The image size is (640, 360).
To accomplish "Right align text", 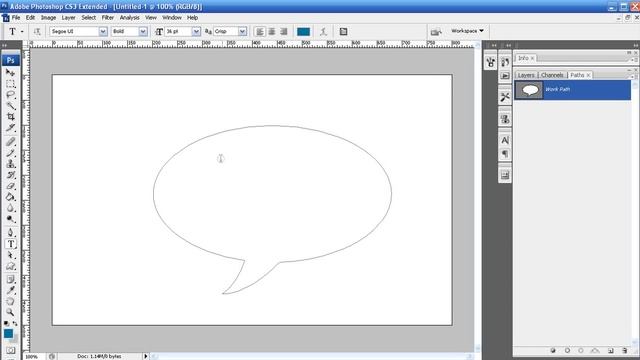I will [x=284, y=31].
